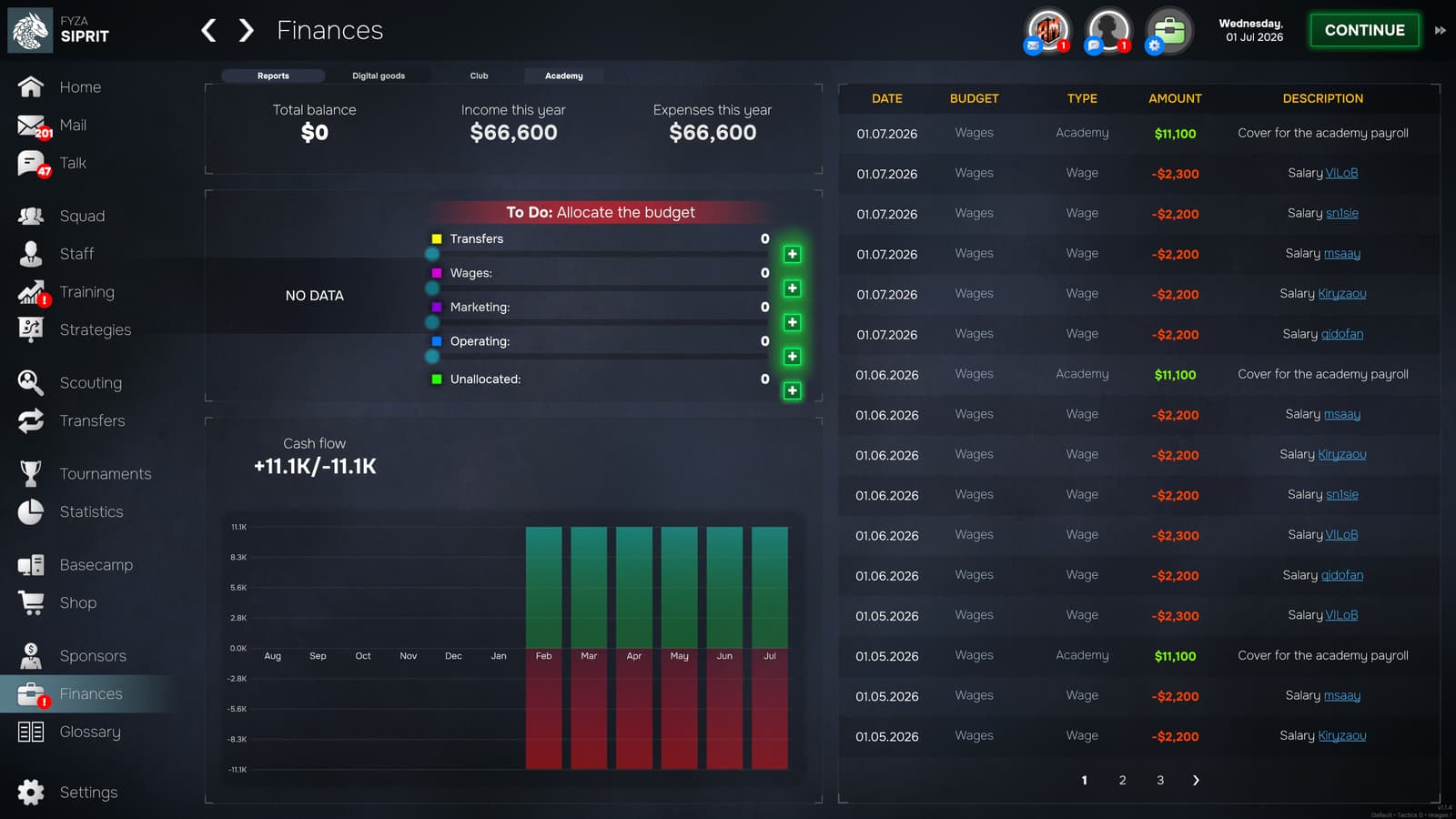The width and height of the screenshot is (1456, 819).
Task: Go forward with the right chevron
Action: (x=246, y=31)
